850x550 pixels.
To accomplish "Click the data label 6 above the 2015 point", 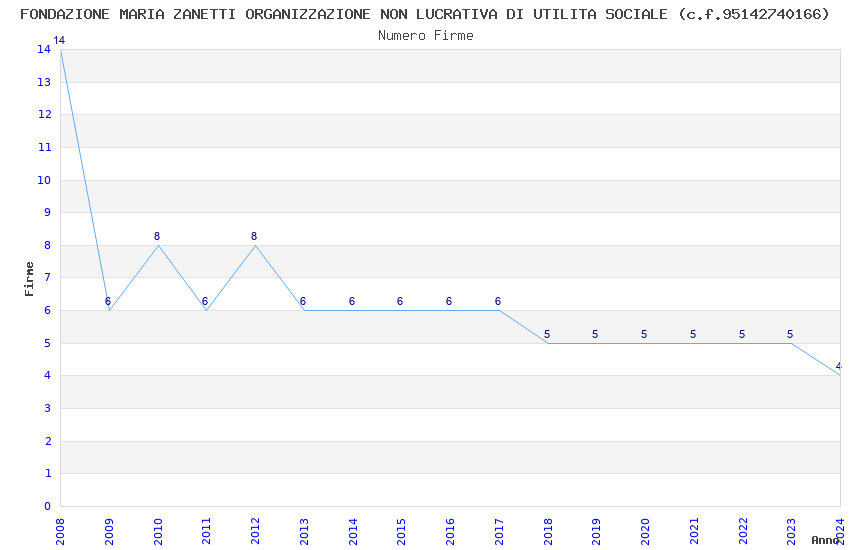I will [x=400, y=301].
